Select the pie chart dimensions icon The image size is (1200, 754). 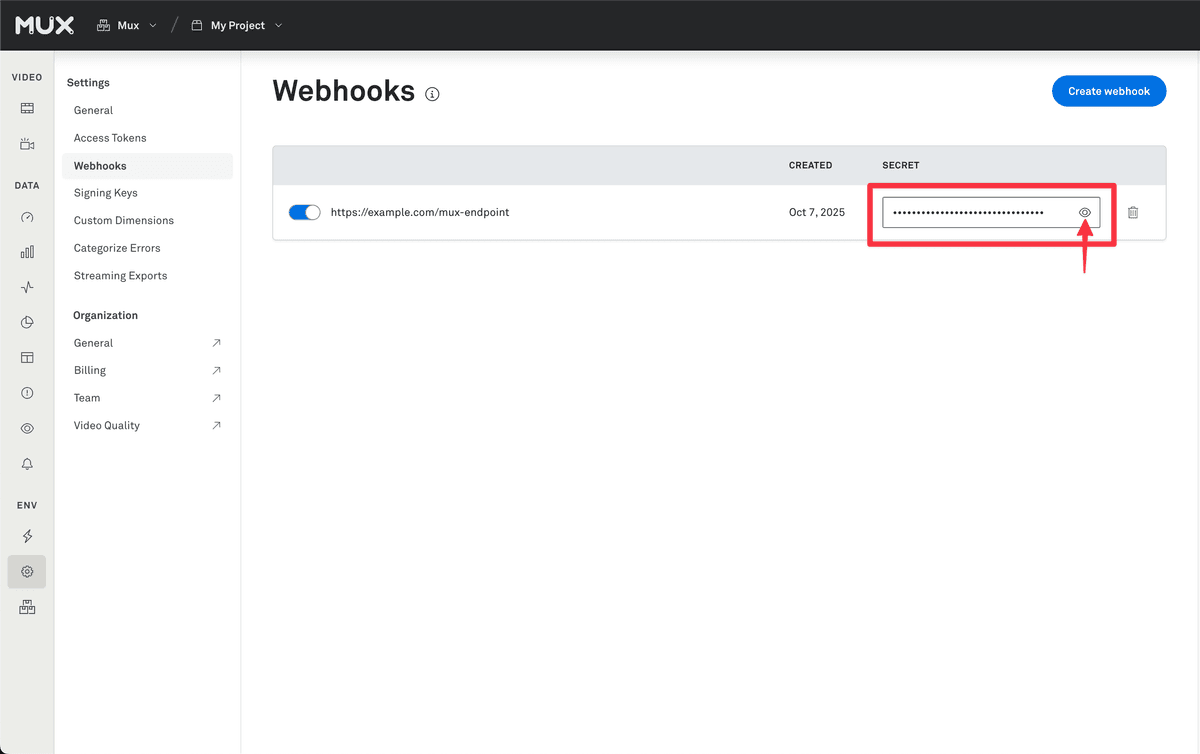point(27,322)
